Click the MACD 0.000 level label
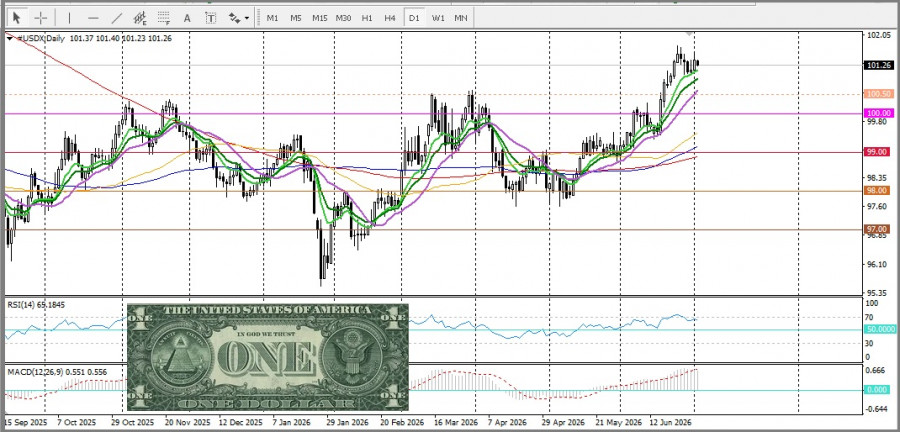Image resolution: width=900 pixels, height=432 pixels. click(x=878, y=390)
